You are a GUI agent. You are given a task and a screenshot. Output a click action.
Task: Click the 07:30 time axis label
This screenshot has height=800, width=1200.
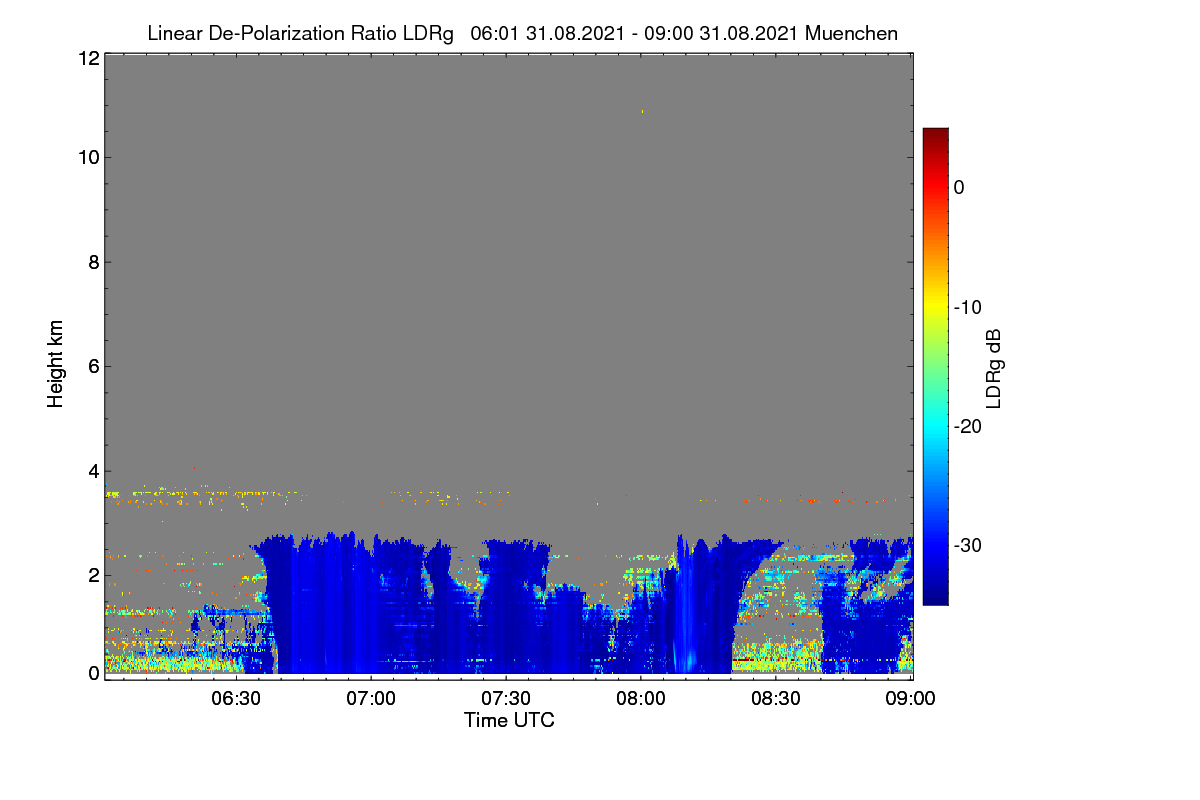pyautogui.click(x=506, y=698)
